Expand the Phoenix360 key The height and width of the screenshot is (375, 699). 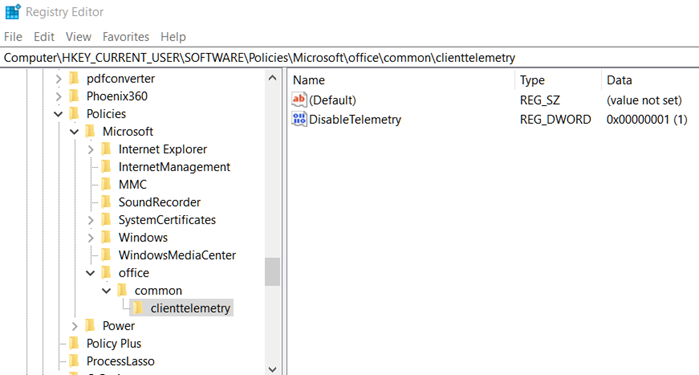pos(58,96)
